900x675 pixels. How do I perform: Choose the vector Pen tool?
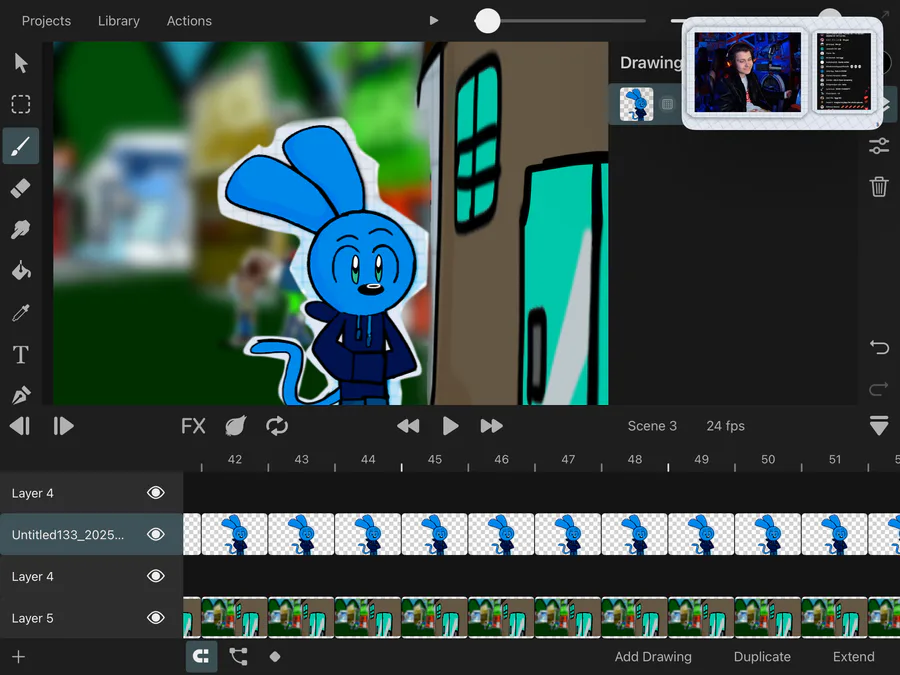[x=21, y=395]
